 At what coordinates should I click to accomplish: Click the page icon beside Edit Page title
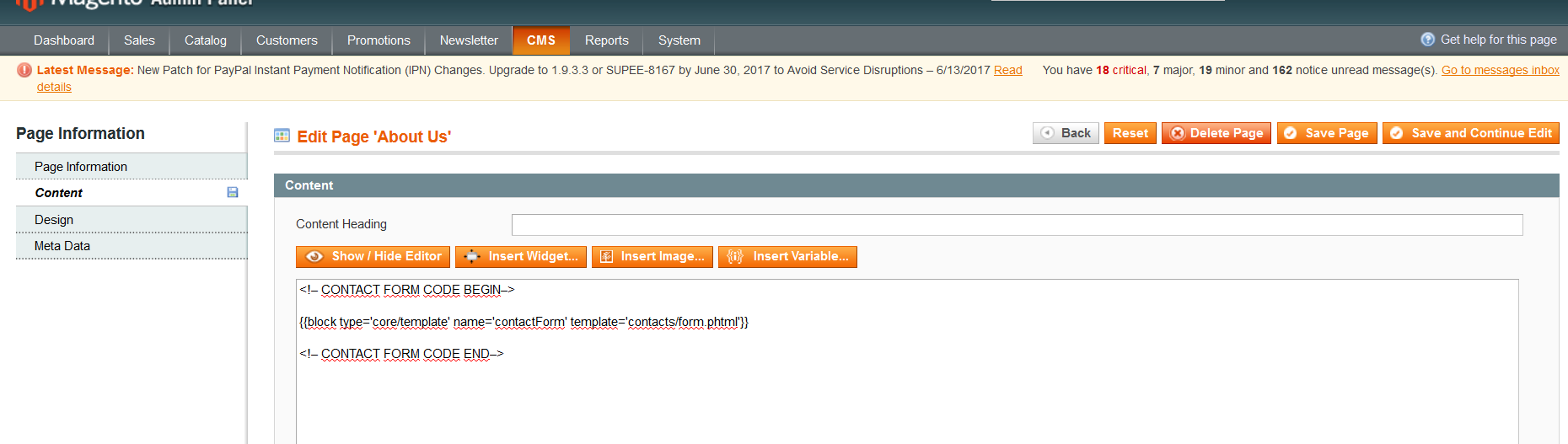click(282, 136)
